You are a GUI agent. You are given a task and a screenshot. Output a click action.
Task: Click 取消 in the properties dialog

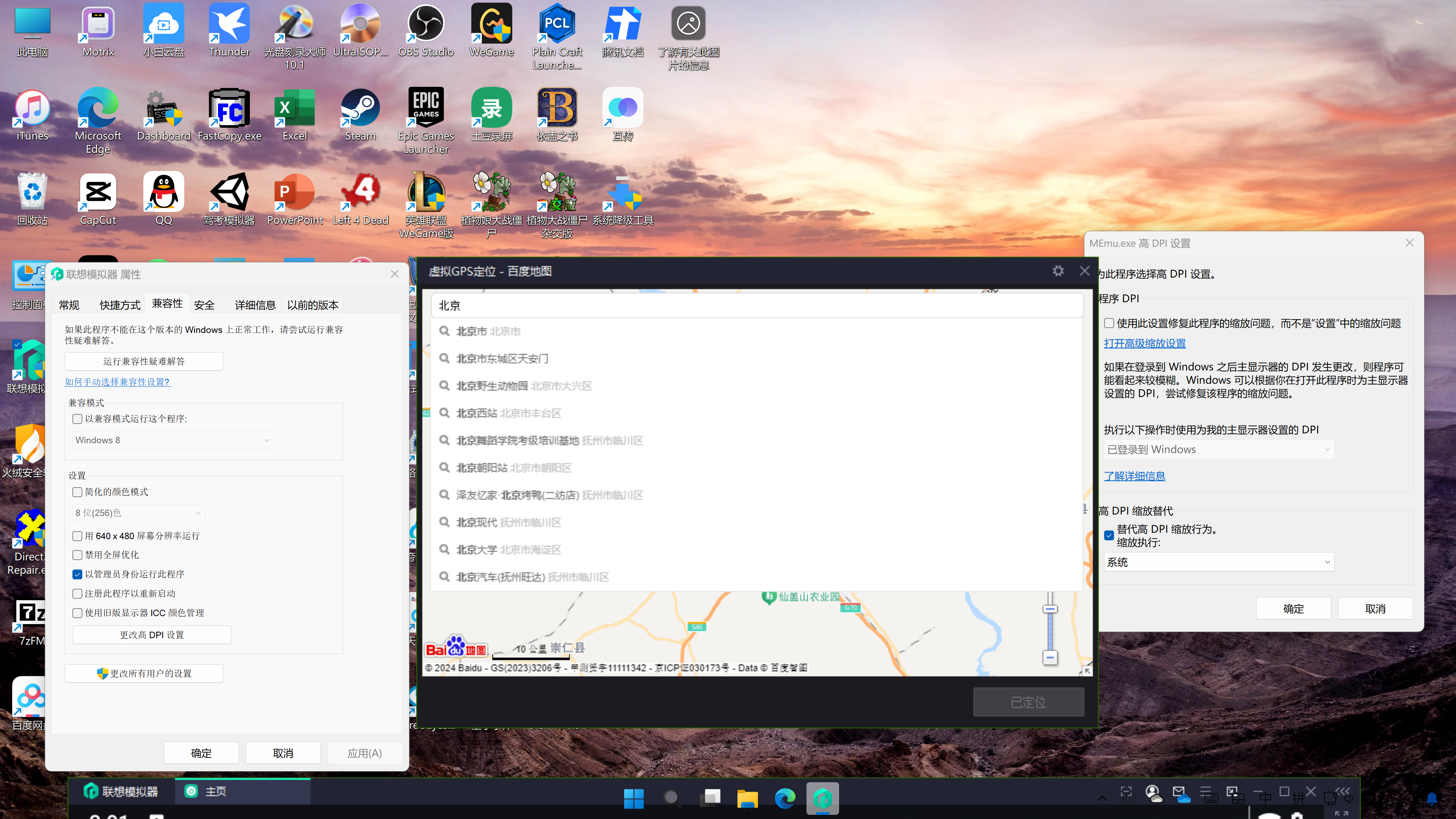coord(282,753)
